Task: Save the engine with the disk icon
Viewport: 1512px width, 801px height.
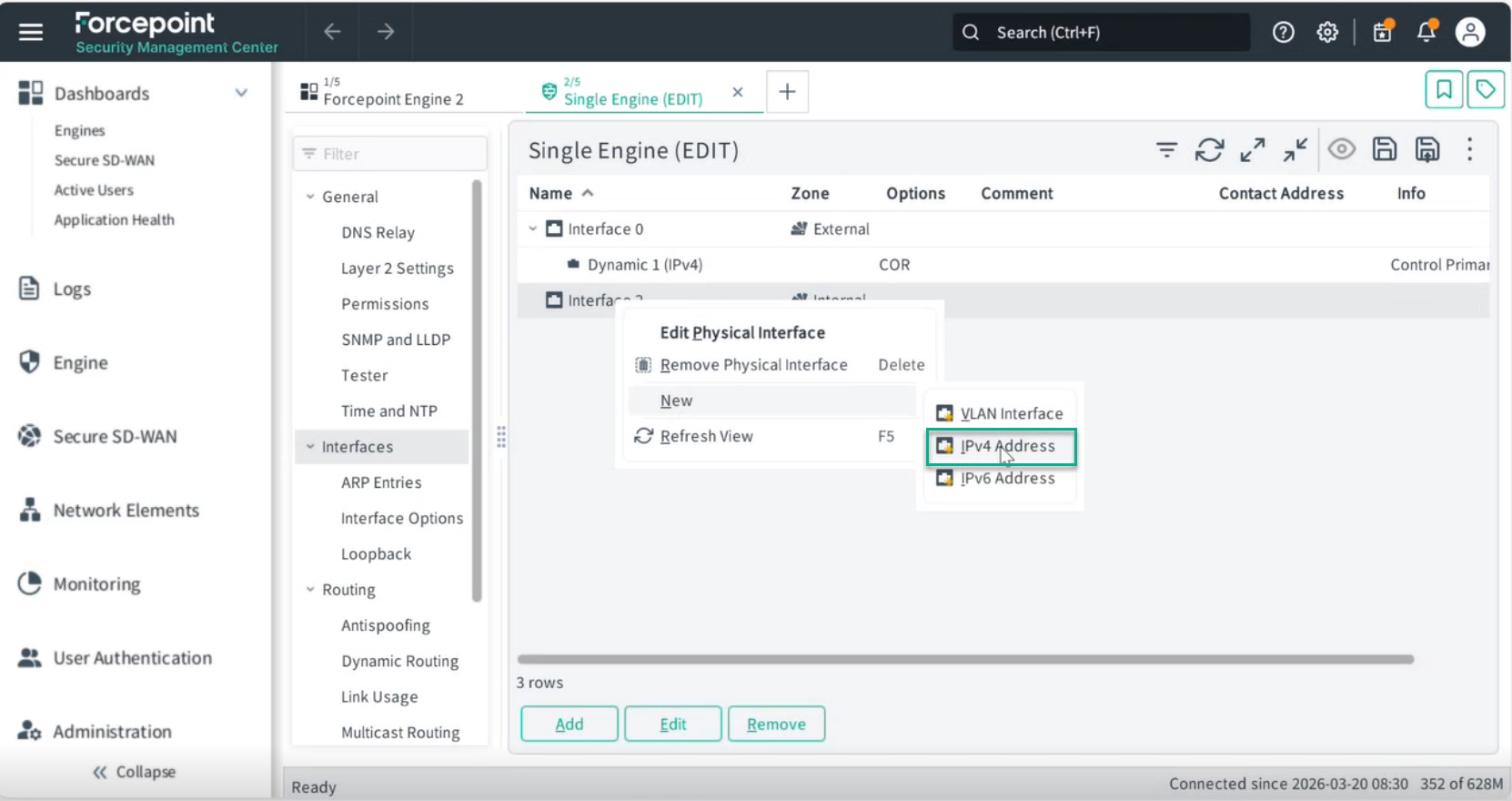Action: click(x=1385, y=149)
